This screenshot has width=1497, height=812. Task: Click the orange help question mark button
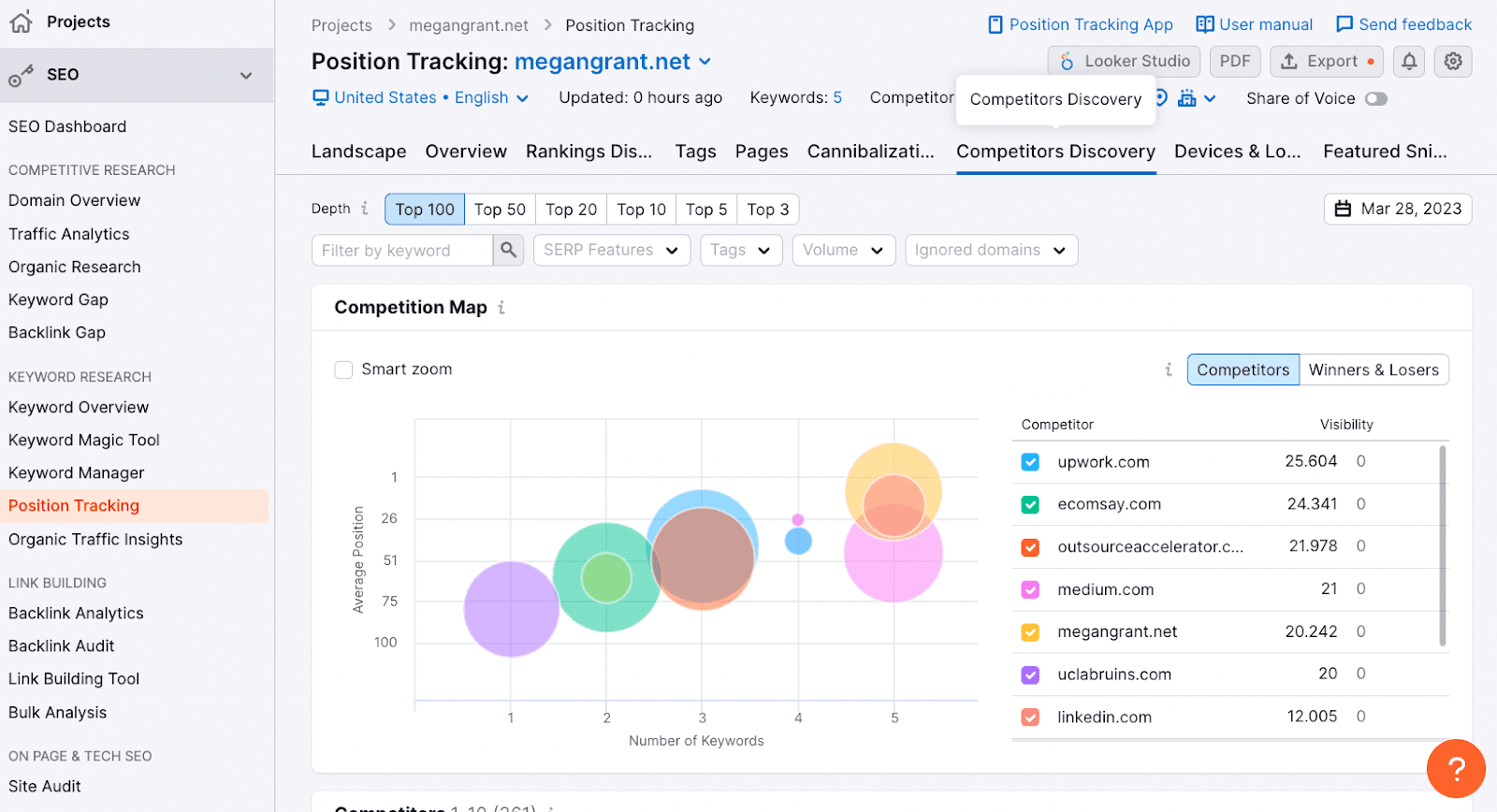[1456, 769]
